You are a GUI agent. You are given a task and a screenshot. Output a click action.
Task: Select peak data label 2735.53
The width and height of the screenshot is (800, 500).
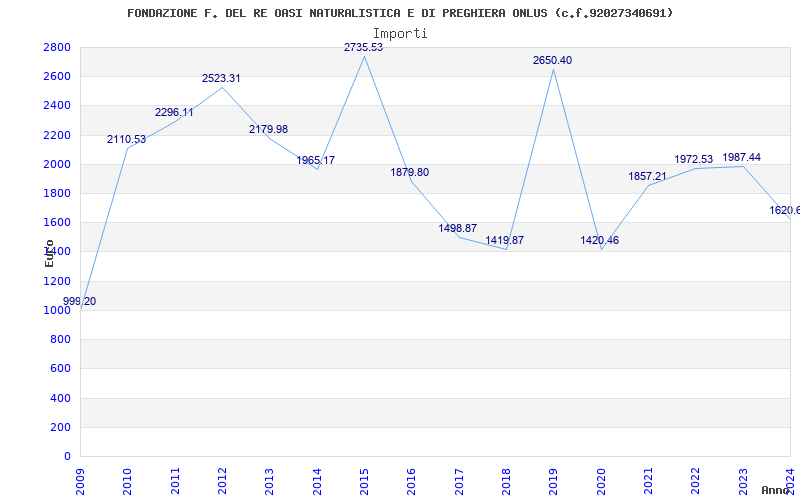pos(363,47)
